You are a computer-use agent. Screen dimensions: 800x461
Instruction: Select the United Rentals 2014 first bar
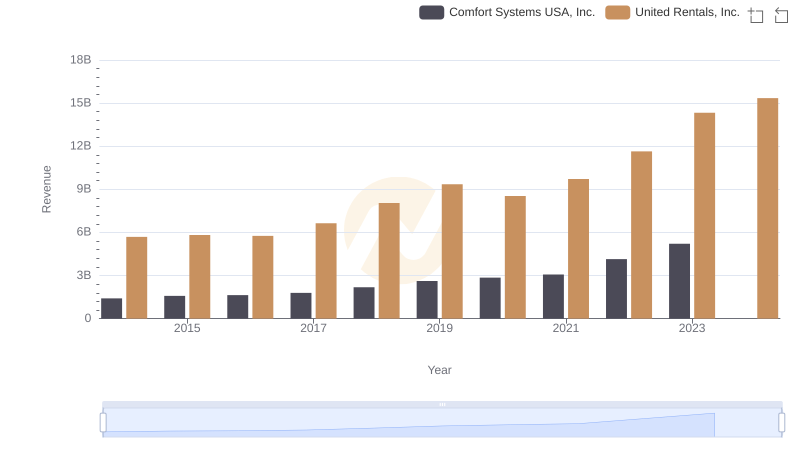click(x=137, y=277)
